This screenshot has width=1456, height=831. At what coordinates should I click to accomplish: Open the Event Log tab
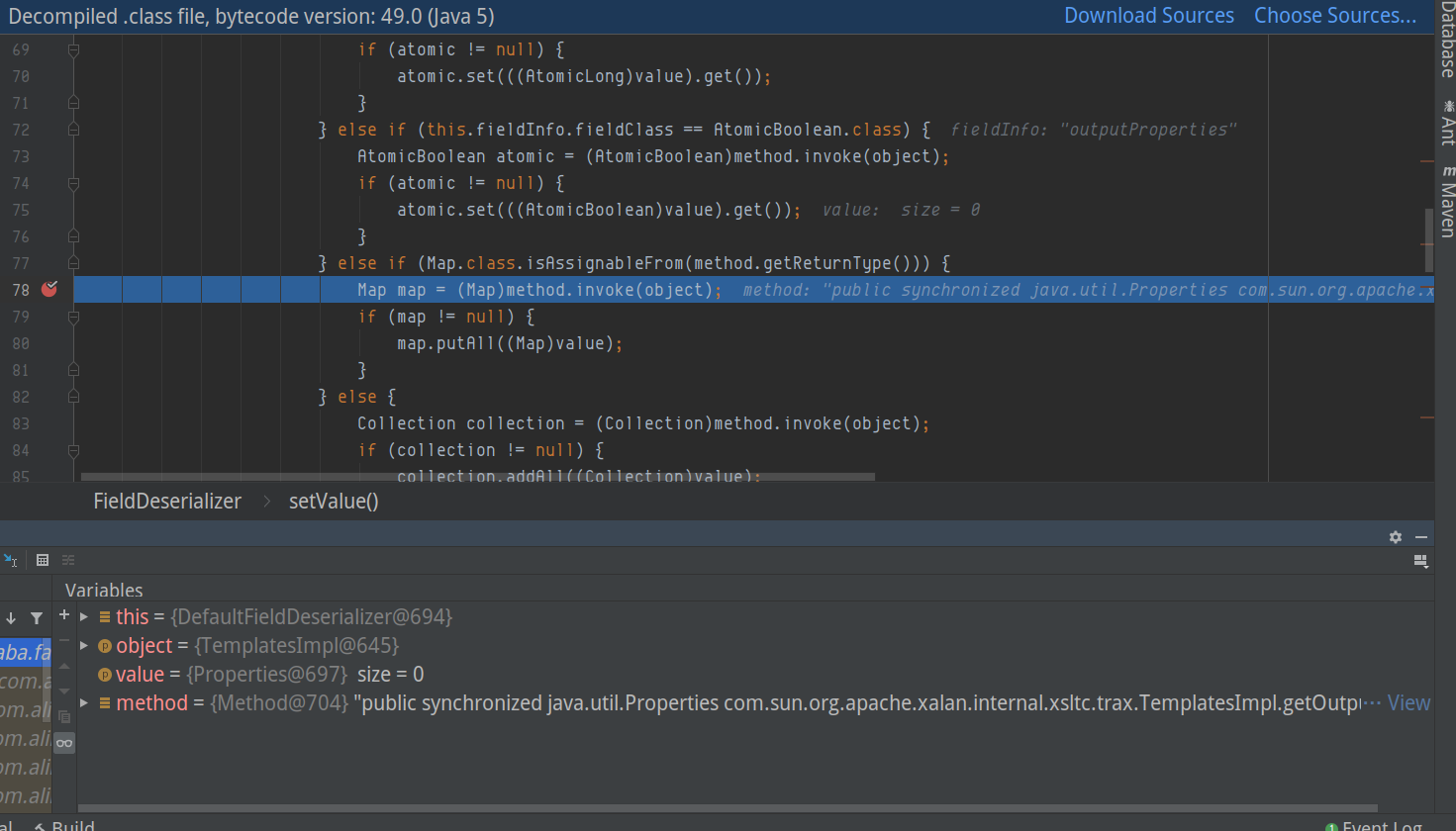click(x=1374, y=826)
